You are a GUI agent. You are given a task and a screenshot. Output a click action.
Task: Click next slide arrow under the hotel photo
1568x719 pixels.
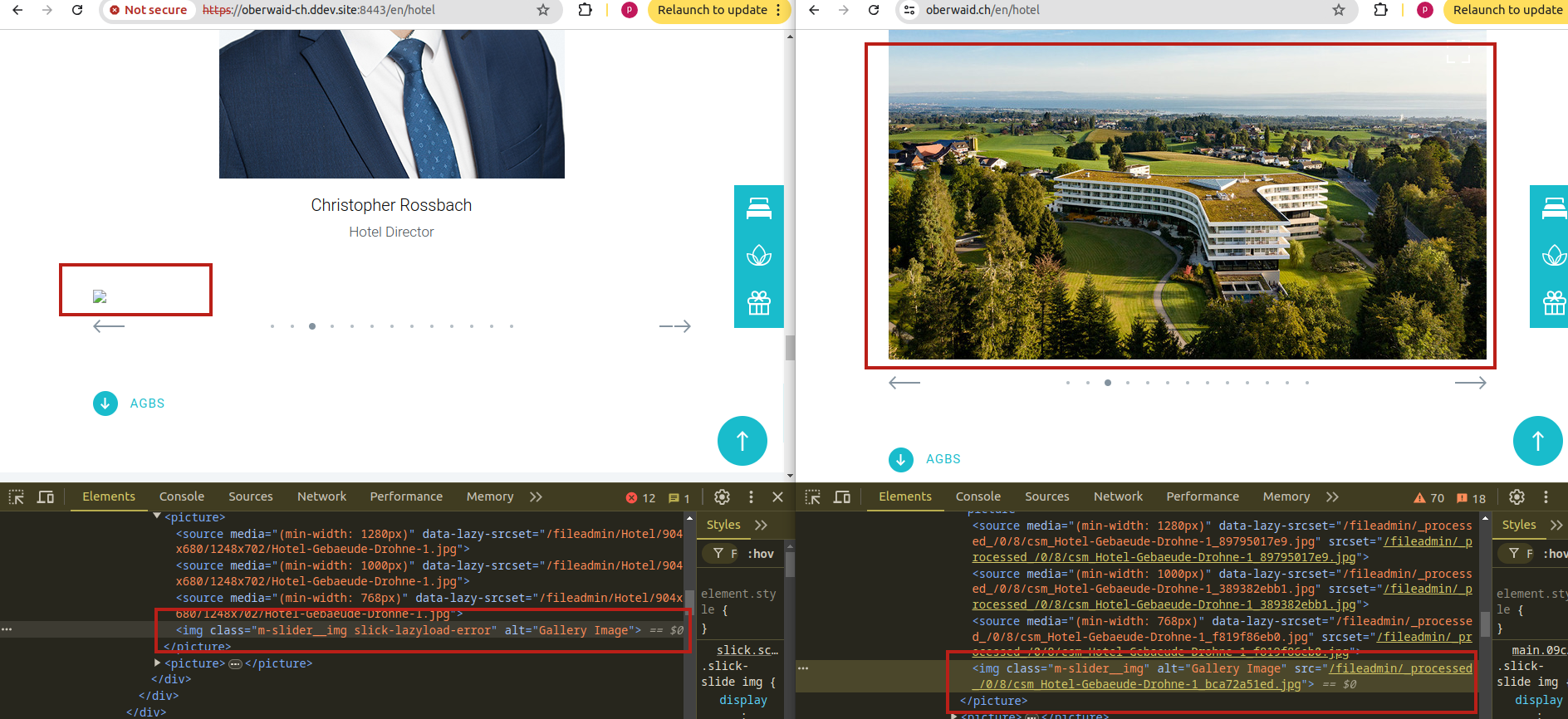(x=1471, y=383)
